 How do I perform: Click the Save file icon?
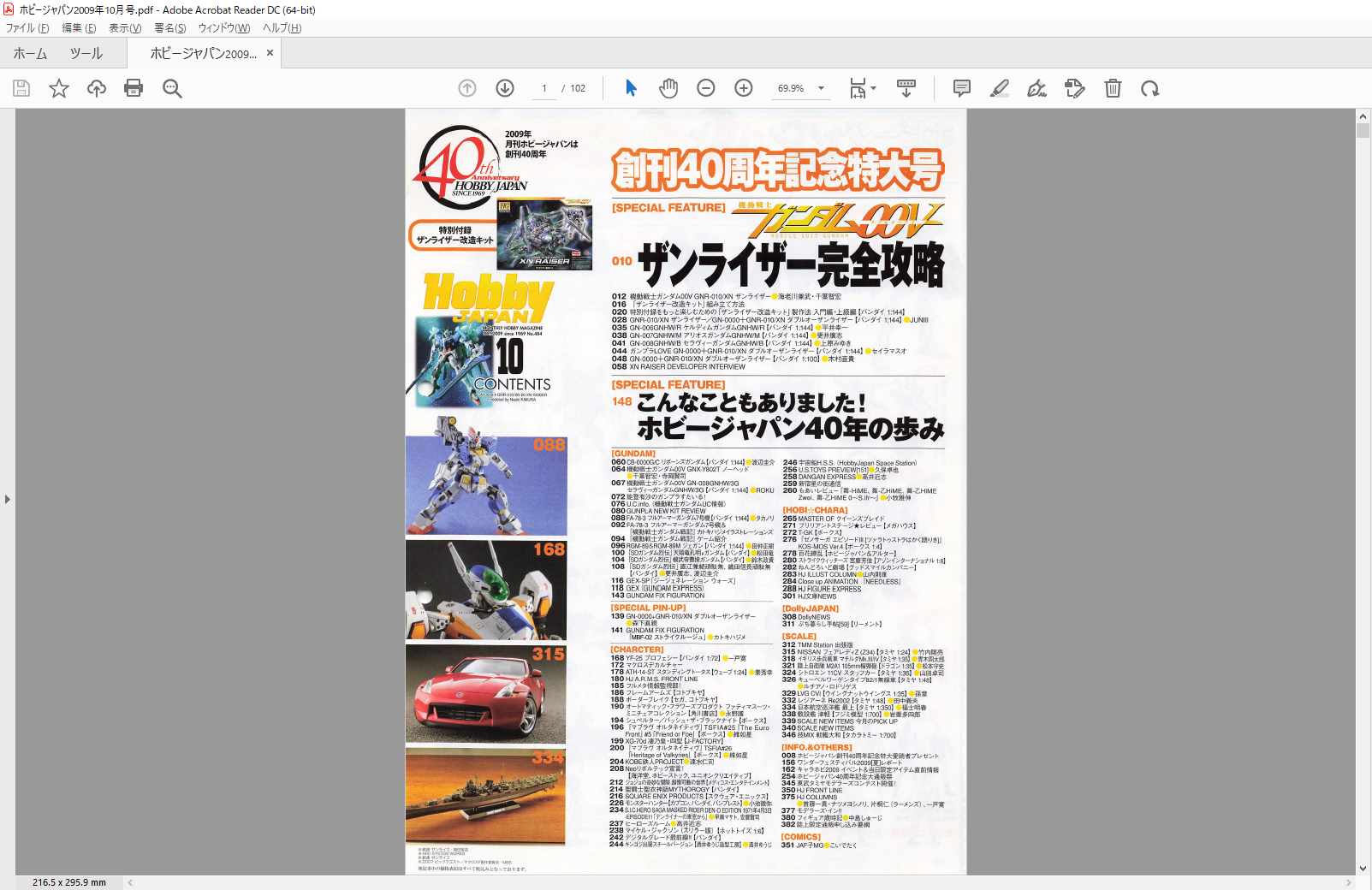point(21,88)
